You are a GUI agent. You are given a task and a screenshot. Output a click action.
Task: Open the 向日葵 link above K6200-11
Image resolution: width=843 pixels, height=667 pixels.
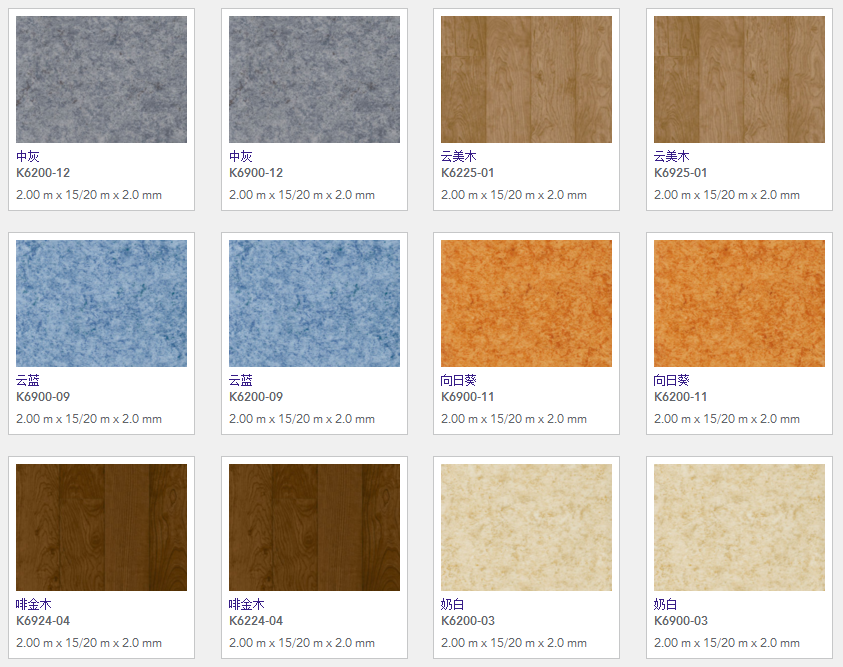point(671,381)
